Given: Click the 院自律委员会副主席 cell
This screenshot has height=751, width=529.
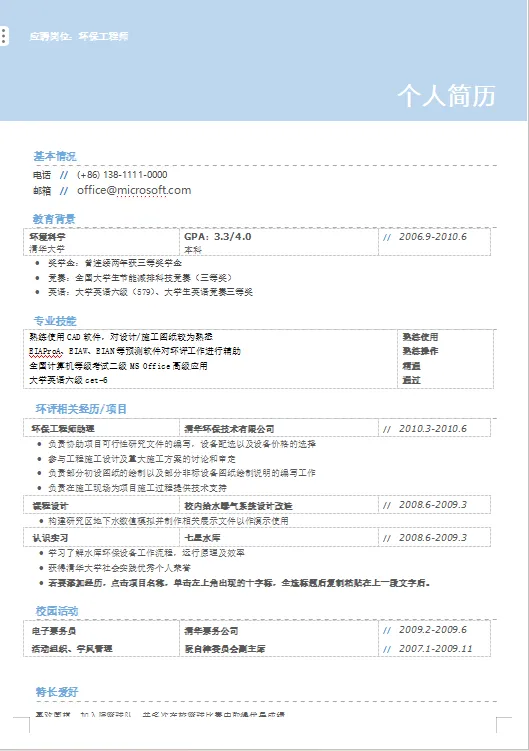Looking at the screenshot, I should pyautogui.click(x=225, y=649).
